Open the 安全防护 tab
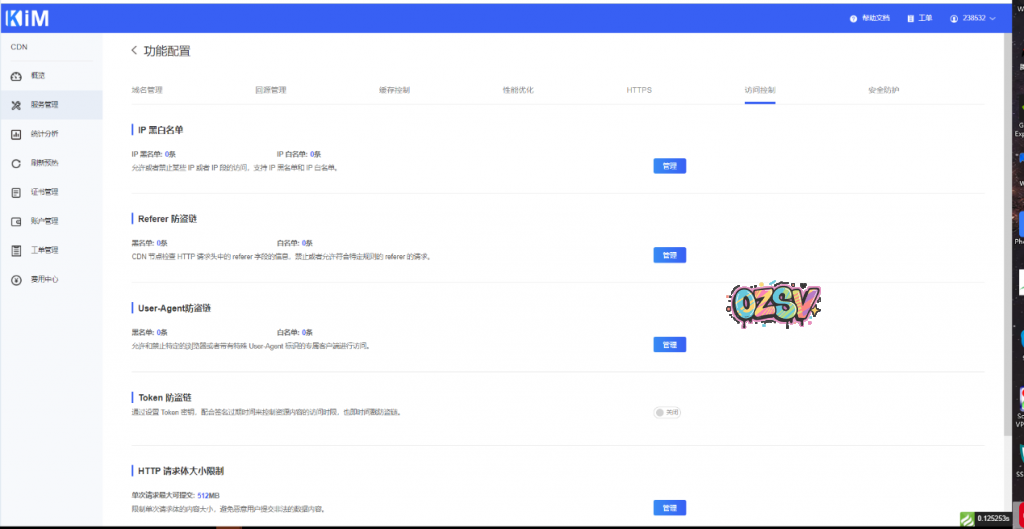 883,90
